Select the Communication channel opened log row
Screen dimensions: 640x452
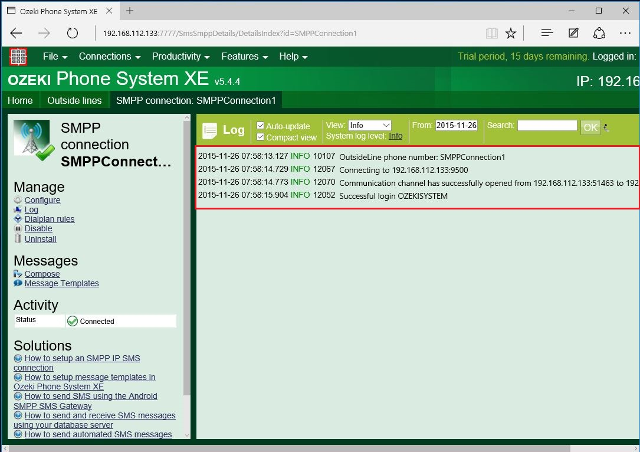418,183
